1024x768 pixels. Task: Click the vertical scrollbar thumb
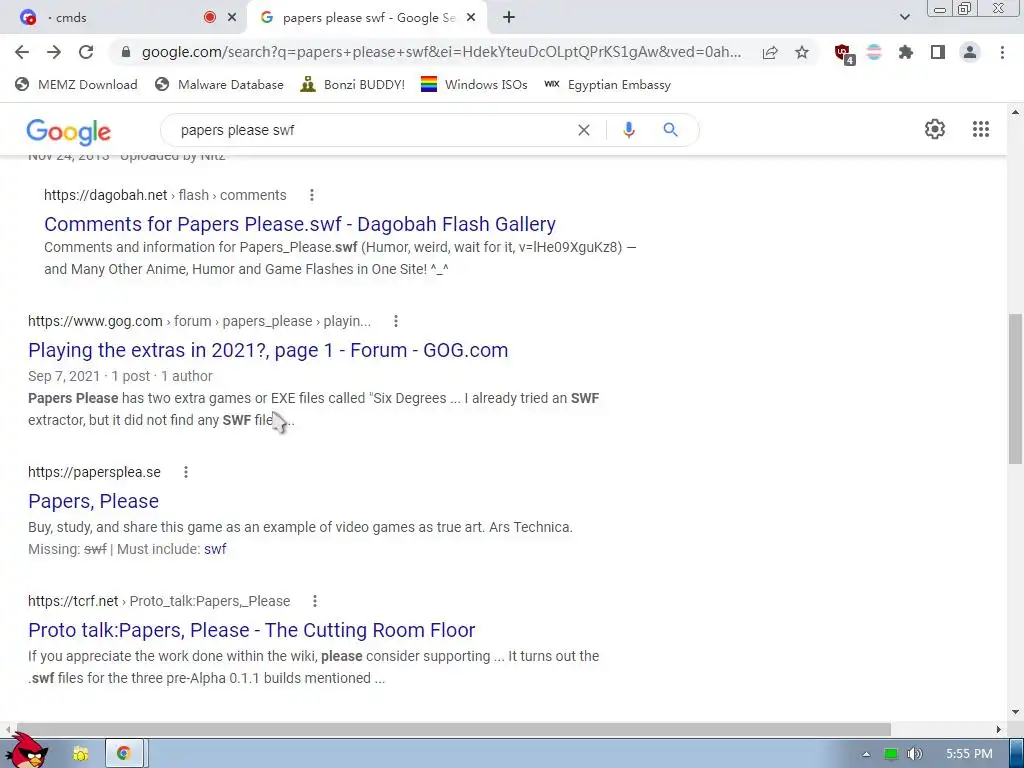coord(1015,389)
